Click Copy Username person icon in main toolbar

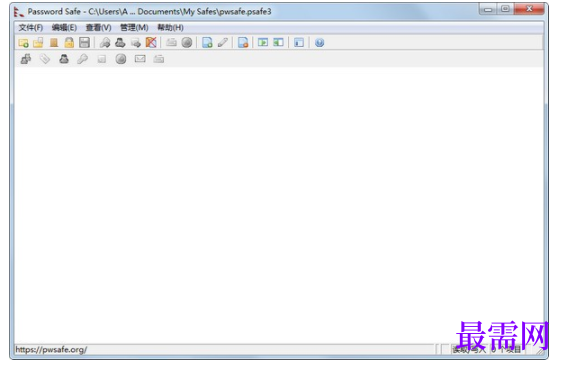click(x=120, y=43)
